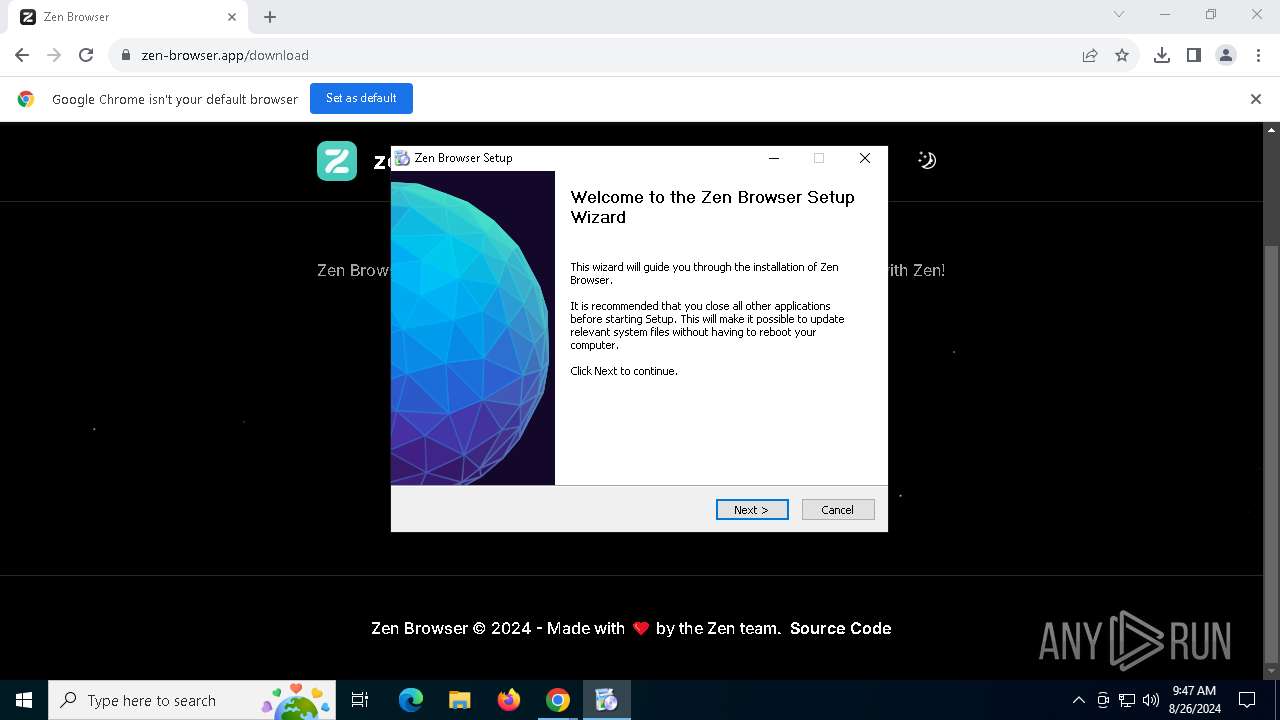Set Chrome as default browser
The width and height of the screenshot is (1280, 720).
[x=361, y=98]
